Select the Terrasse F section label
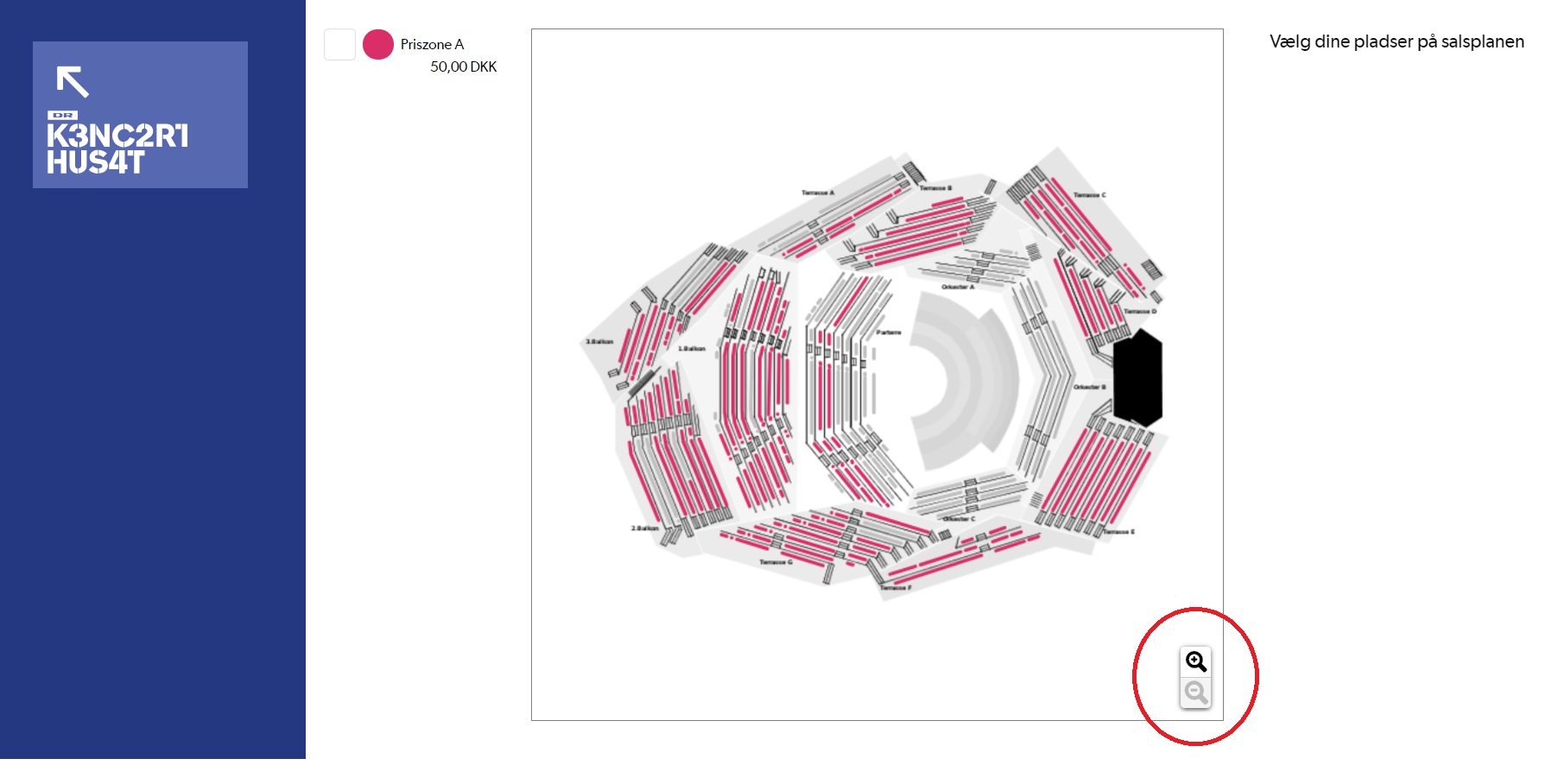The image size is (1558, 784). pyautogui.click(x=896, y=588)
